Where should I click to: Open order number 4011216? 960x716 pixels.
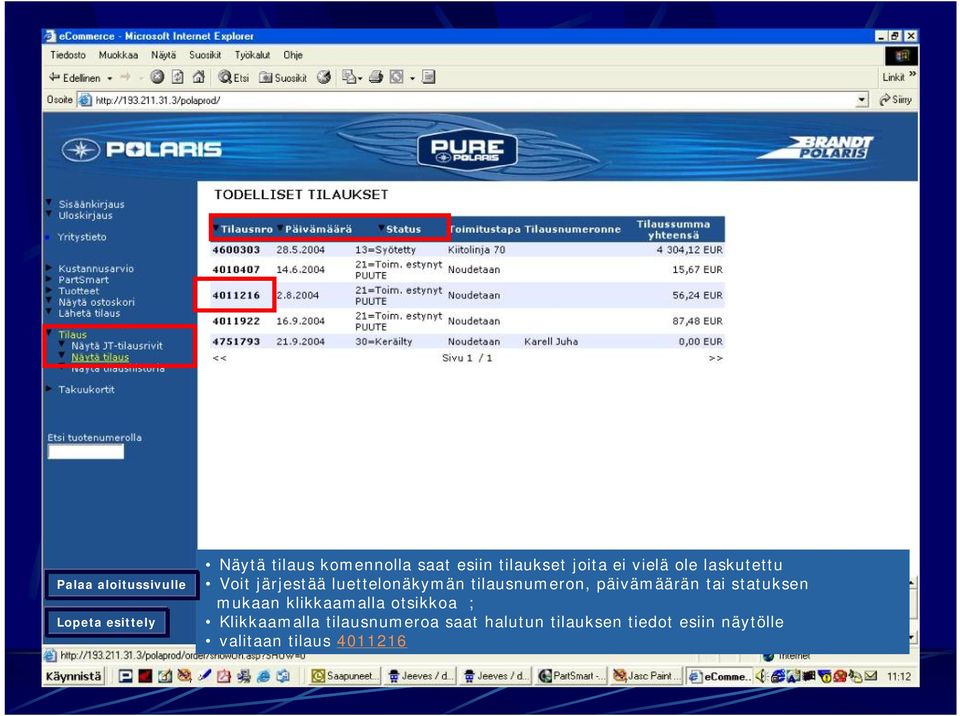tap(236, 295)
